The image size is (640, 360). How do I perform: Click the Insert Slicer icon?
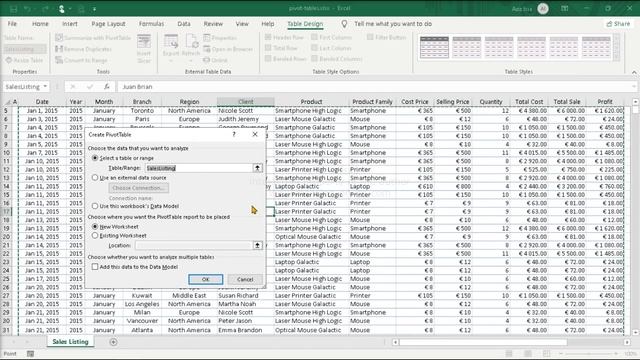(x=144, y=42)
